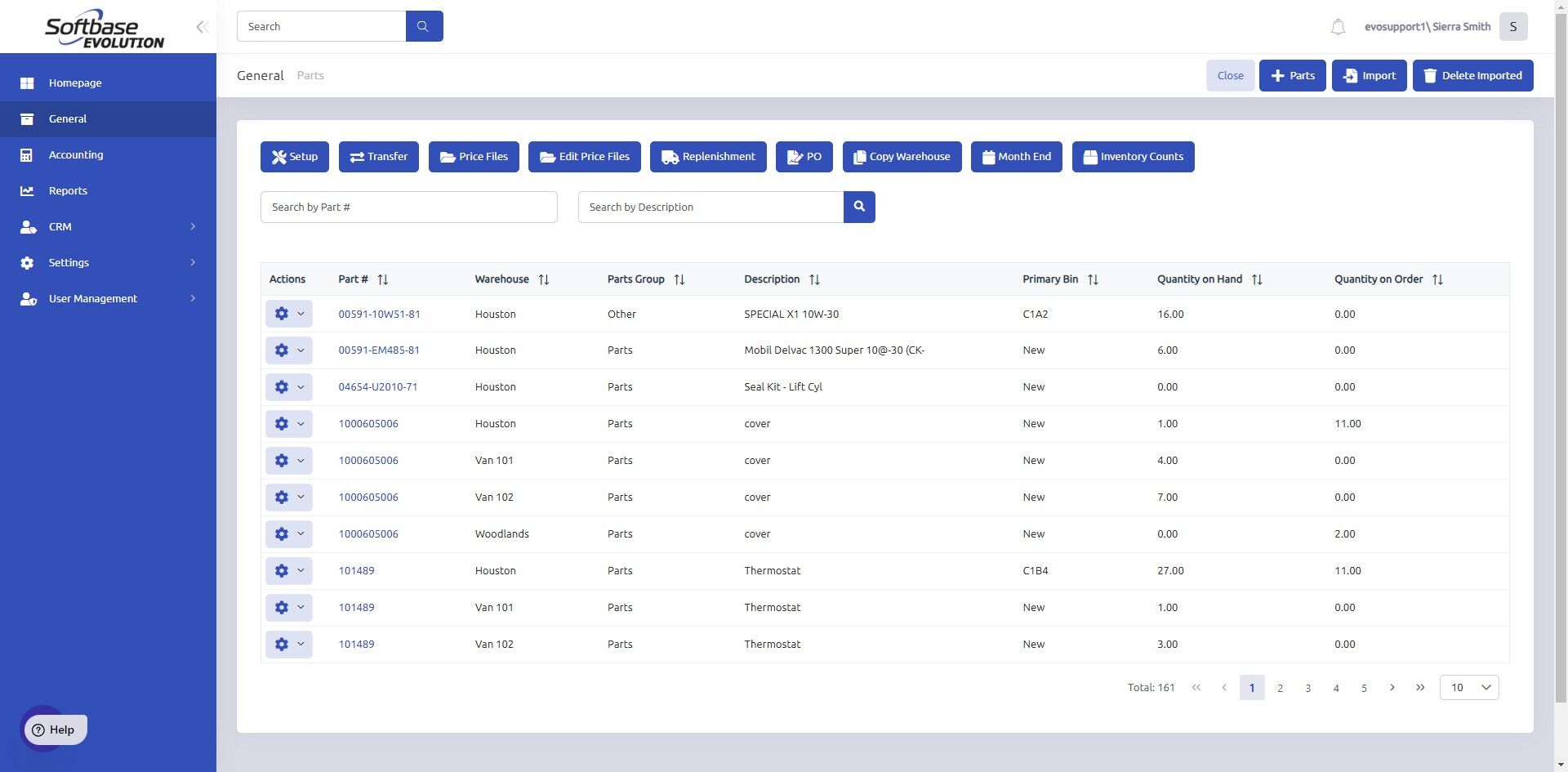The height and width of the screenshot is (772, 1568).
Task: Click the Import button
Action: coord(1370,76)
